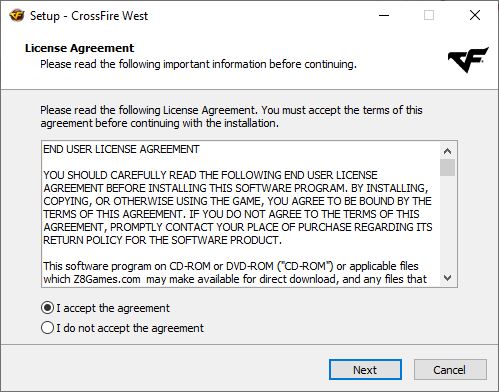The image size is (499, 392).
Task: Click the CrossFire icon in the title bar
Action: (x=17, y=15)
